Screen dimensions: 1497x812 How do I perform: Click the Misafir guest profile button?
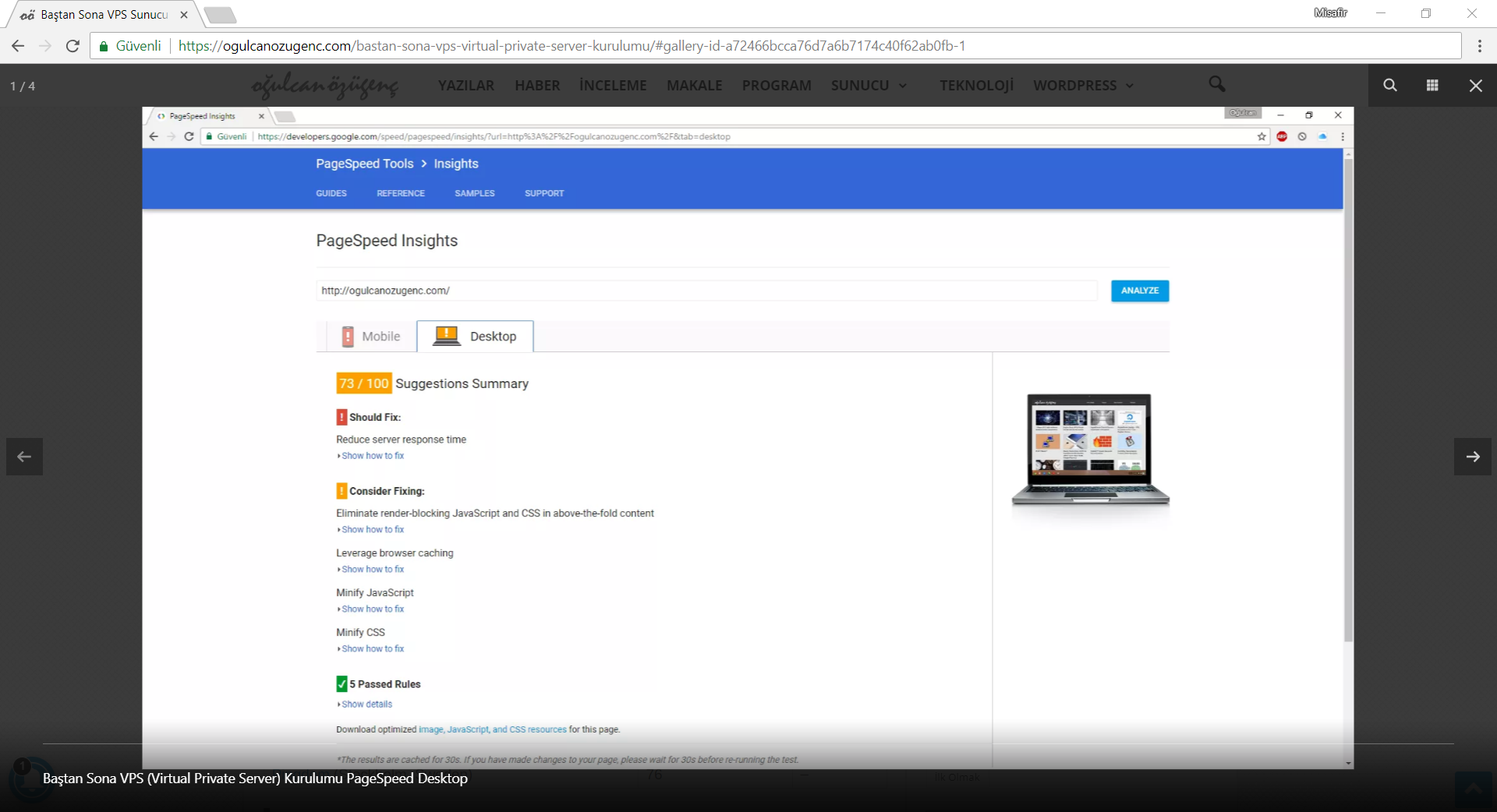tap(1330, 13)
